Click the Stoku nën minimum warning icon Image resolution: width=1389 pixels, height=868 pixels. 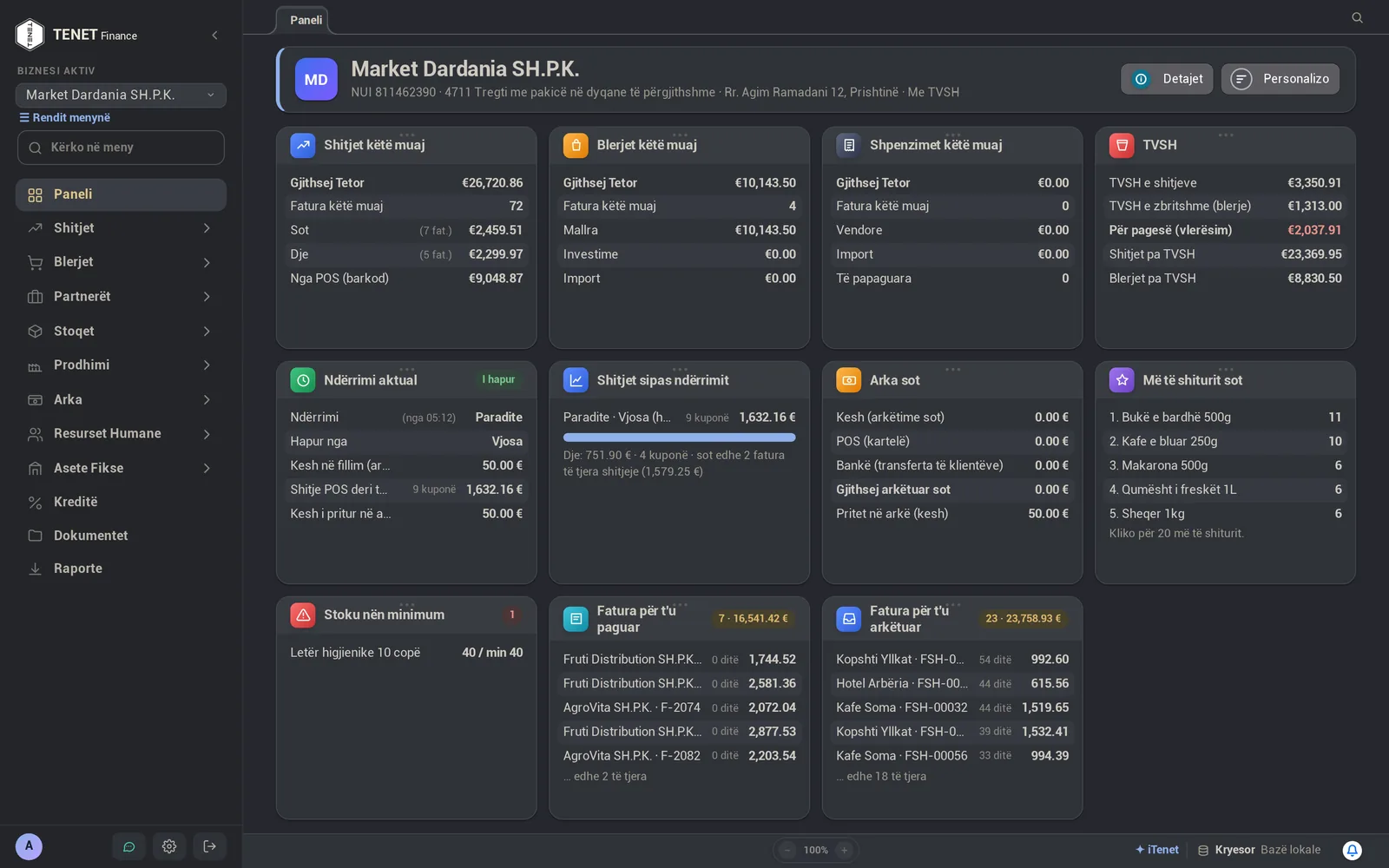coord(303,615)
